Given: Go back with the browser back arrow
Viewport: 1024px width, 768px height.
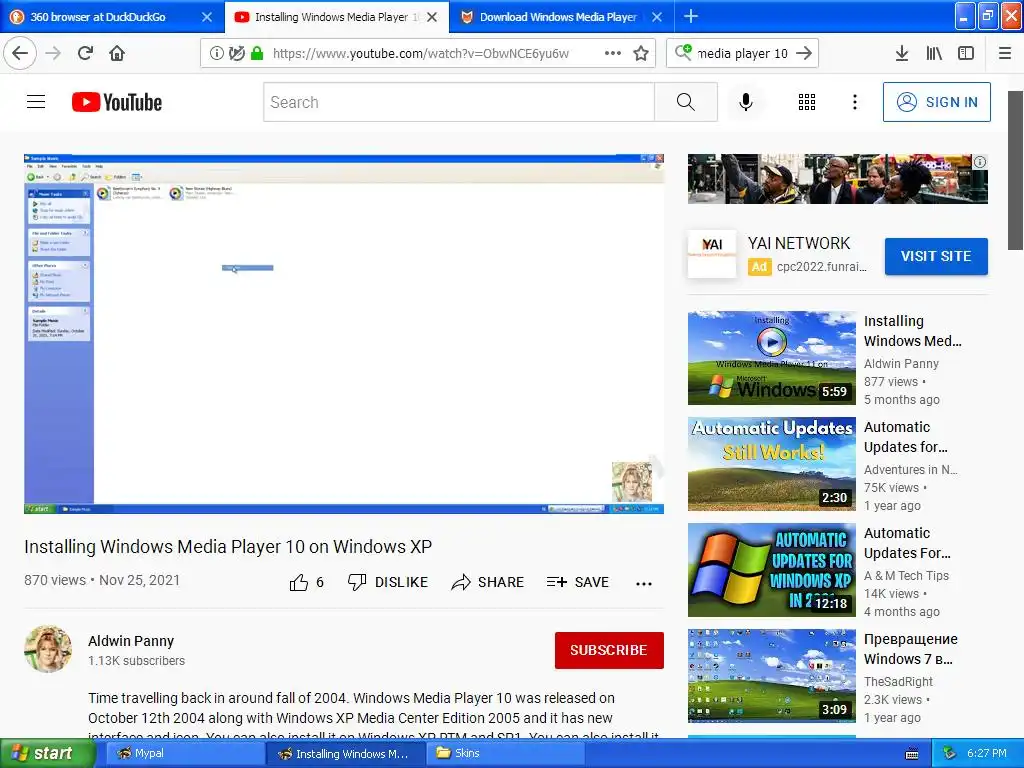Looking at the screenshot, I should [20, 53].
